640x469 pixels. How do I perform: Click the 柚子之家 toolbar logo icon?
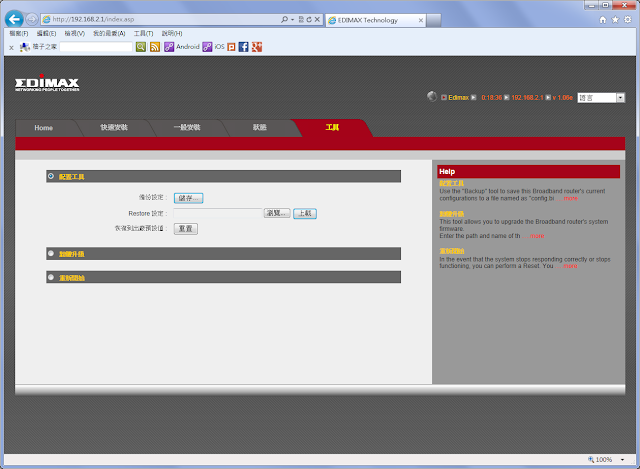(25, 47)
